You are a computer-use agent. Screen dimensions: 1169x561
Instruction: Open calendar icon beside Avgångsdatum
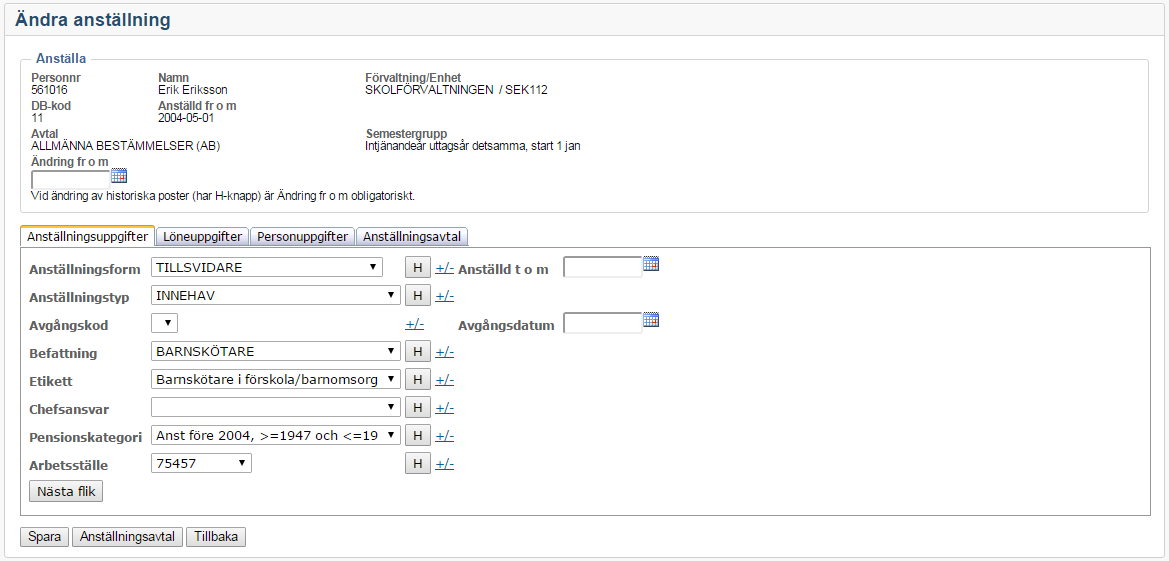click(x=651, y=321)
